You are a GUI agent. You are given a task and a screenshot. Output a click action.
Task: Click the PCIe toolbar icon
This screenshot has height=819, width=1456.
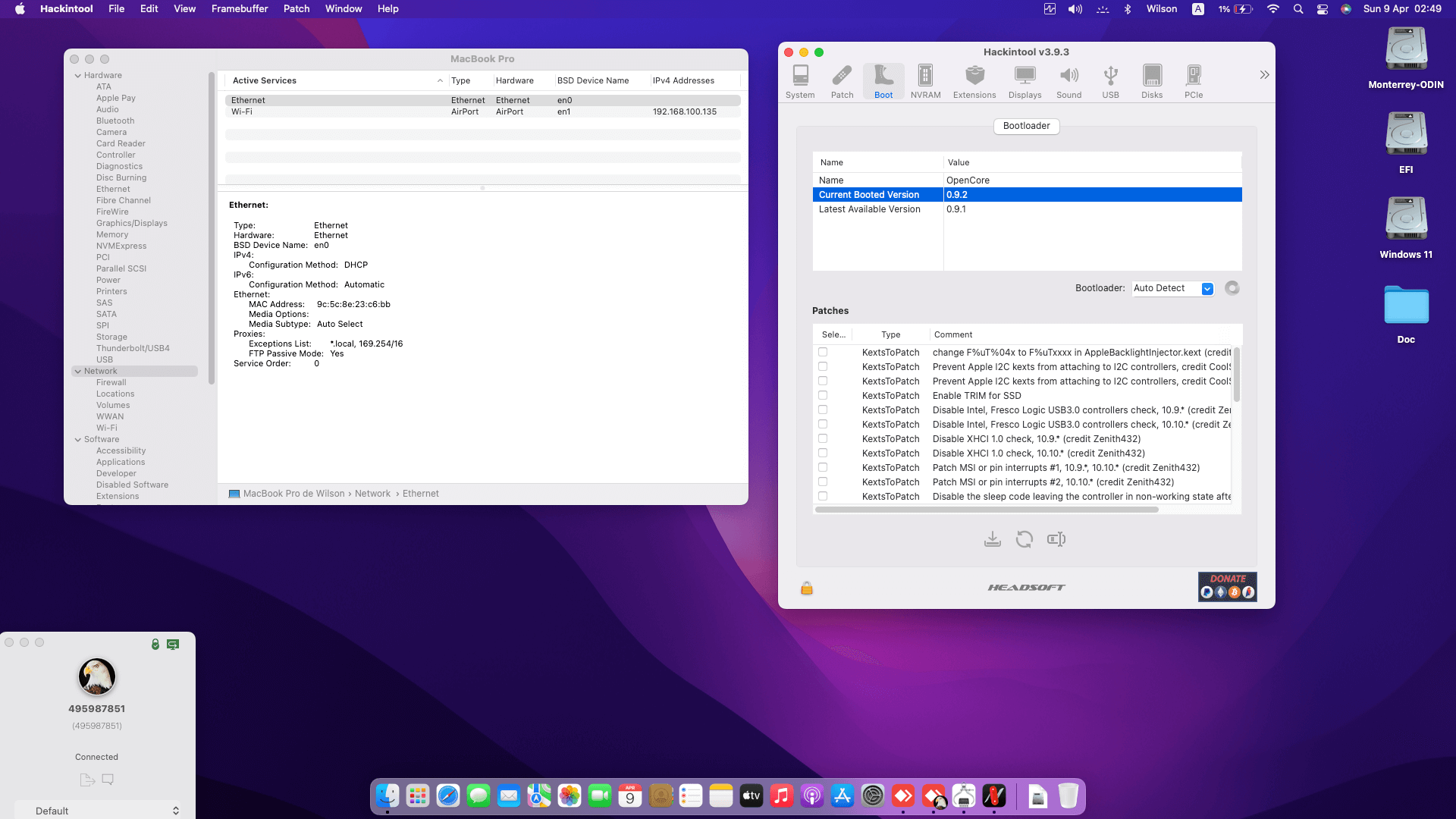tap(1193, 80)
